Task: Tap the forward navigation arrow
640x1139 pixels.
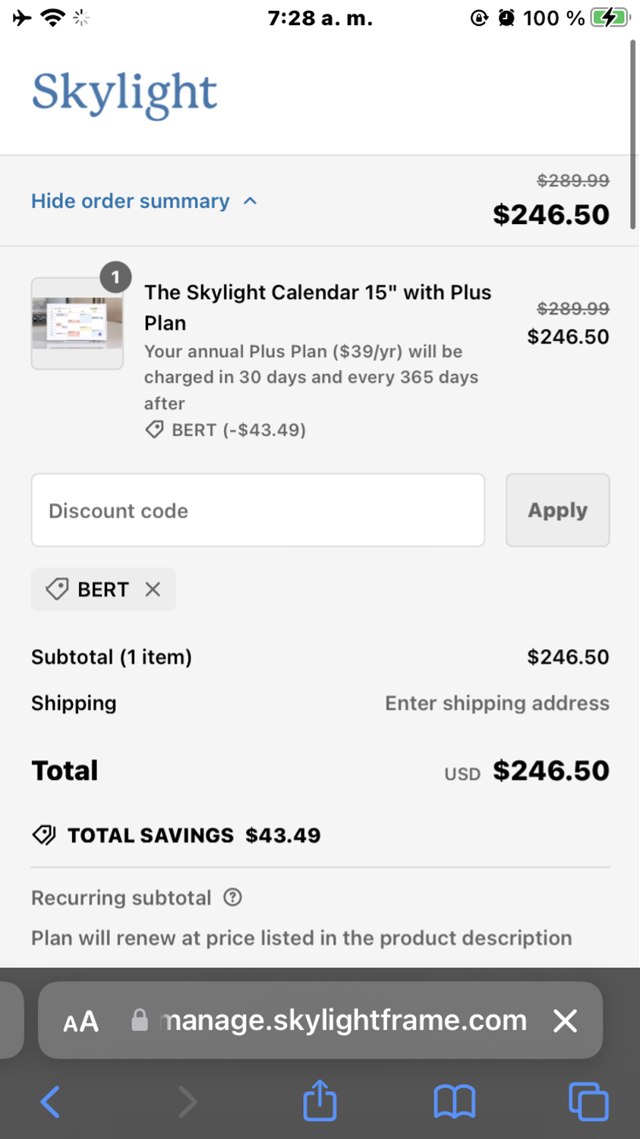Action: click(187, 1102)
